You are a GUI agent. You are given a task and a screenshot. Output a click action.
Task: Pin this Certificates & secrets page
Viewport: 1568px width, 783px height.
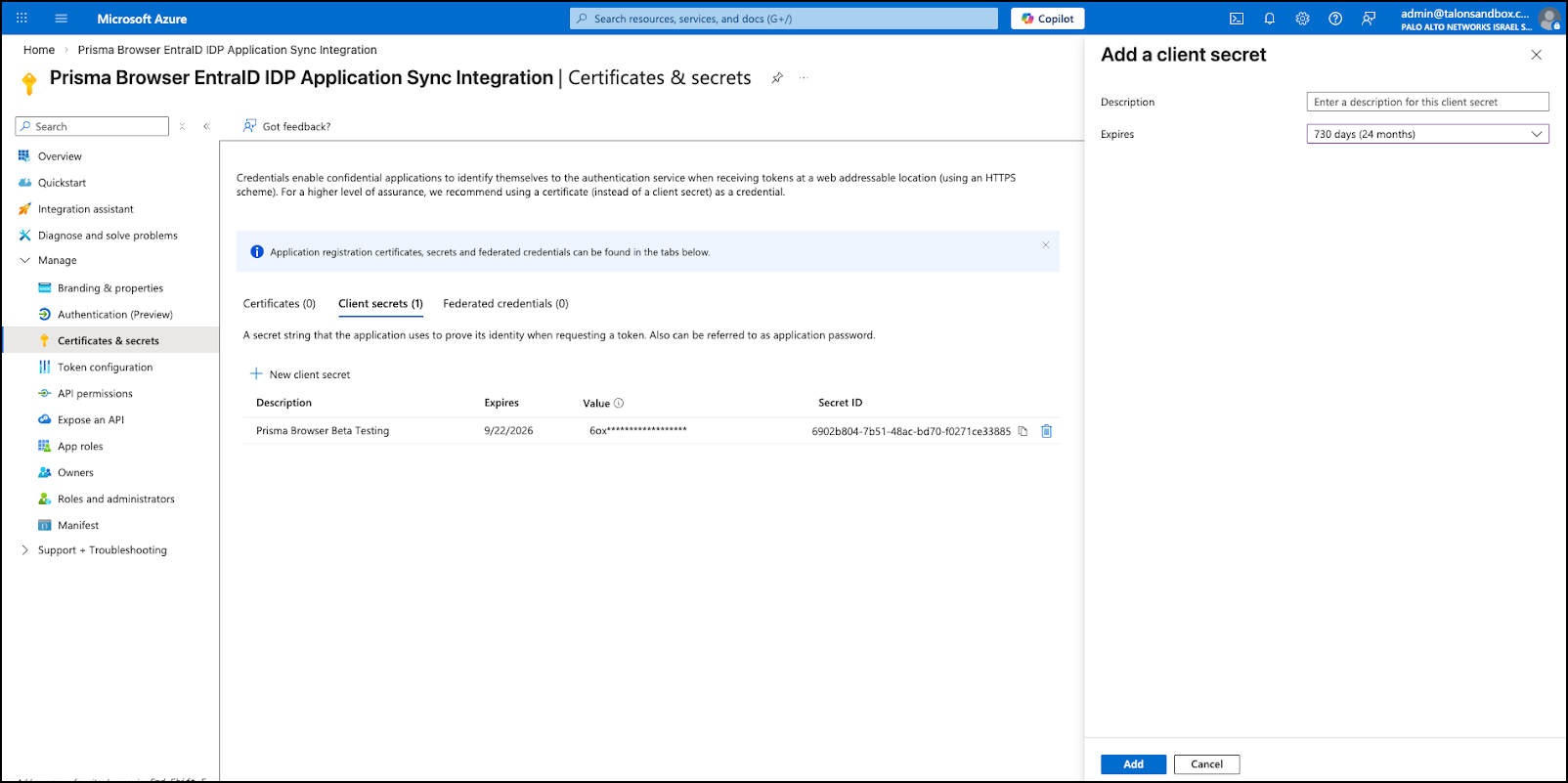[x=777, y=78]
